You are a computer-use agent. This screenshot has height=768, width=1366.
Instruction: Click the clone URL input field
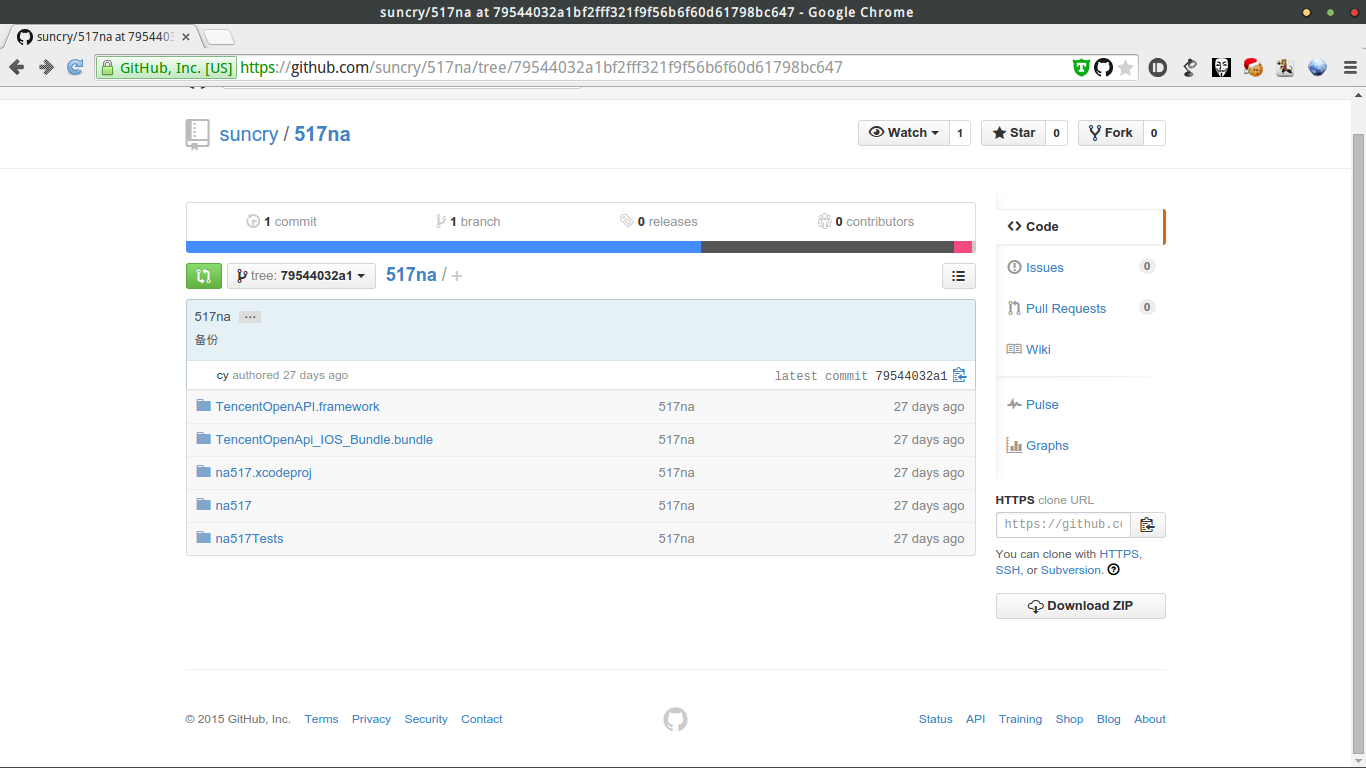click(x=1063, y=525)
